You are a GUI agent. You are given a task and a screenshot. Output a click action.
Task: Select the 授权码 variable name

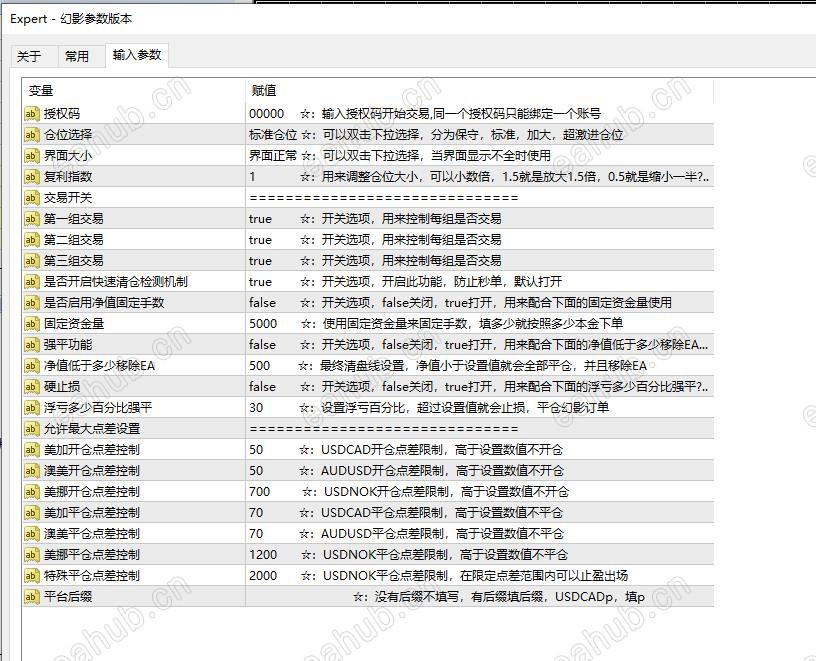click(62, 113)
